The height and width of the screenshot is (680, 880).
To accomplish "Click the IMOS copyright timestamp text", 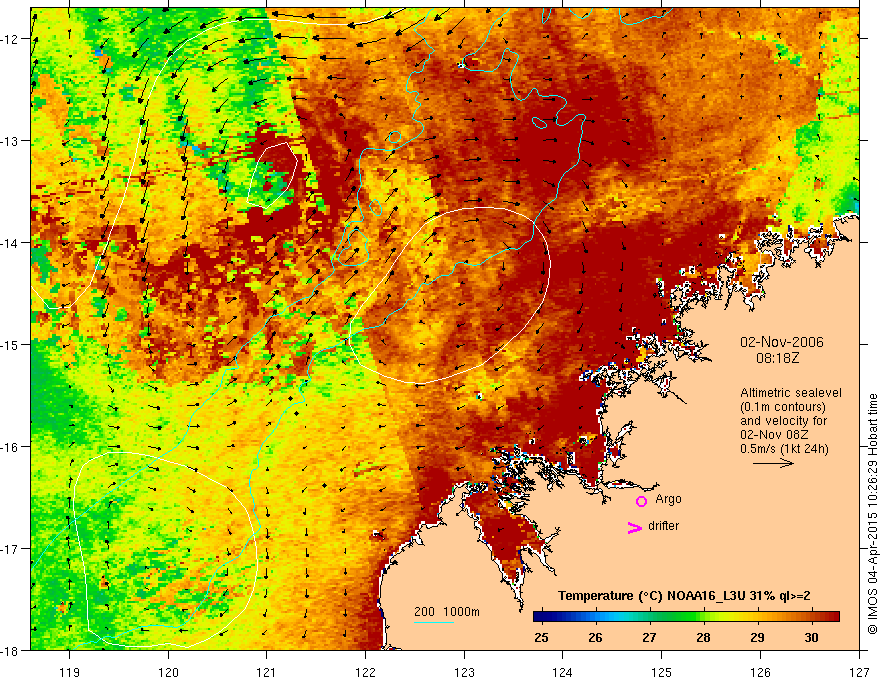I will click(872, 514).
